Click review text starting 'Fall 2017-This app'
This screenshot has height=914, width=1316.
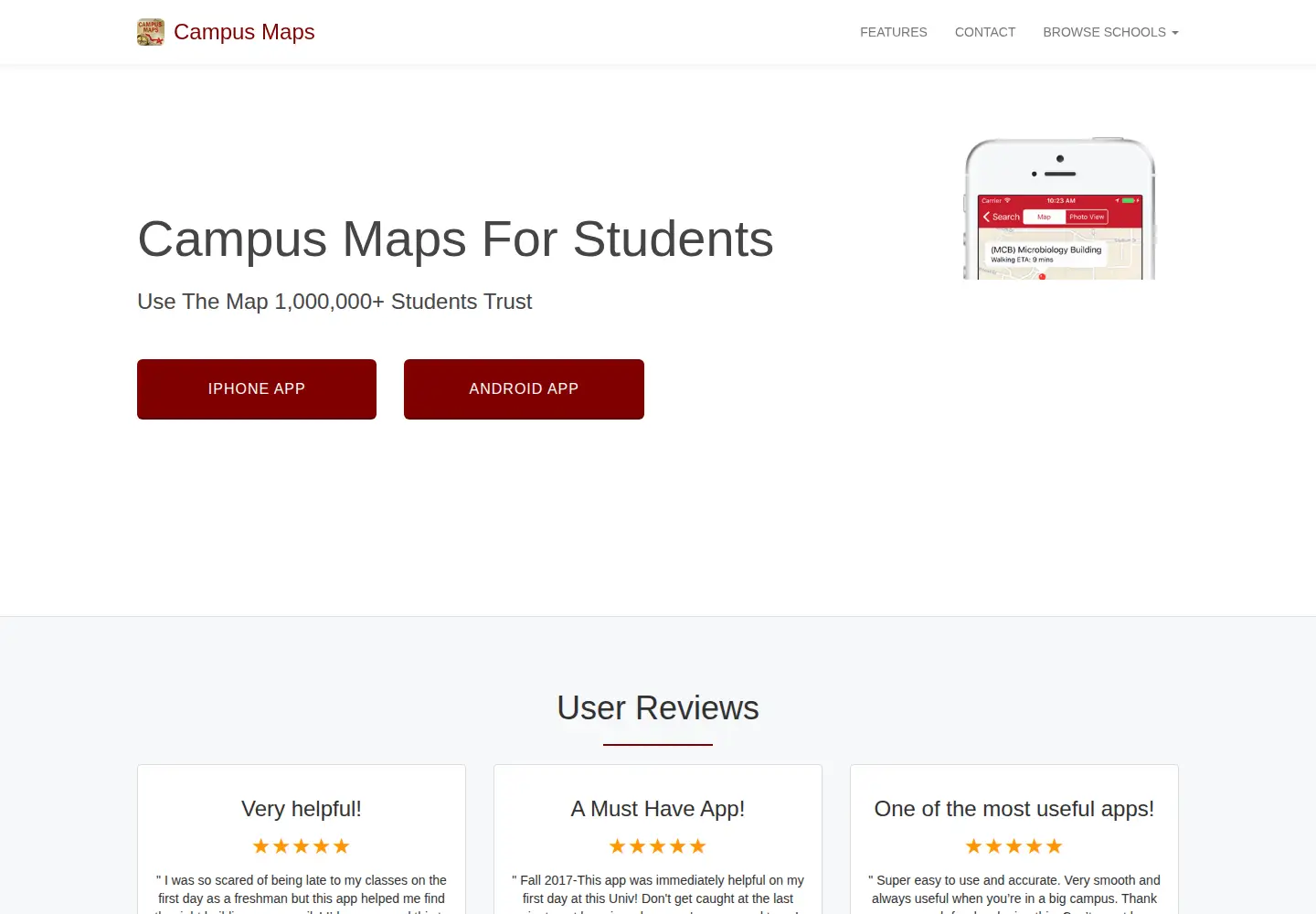pos(658,893)
